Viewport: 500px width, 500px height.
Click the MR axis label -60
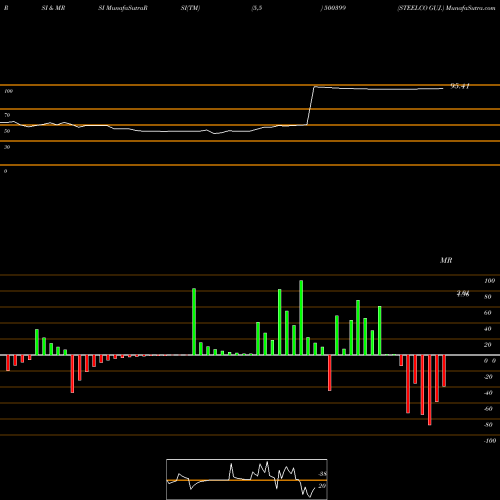click(x=488, y=409)
